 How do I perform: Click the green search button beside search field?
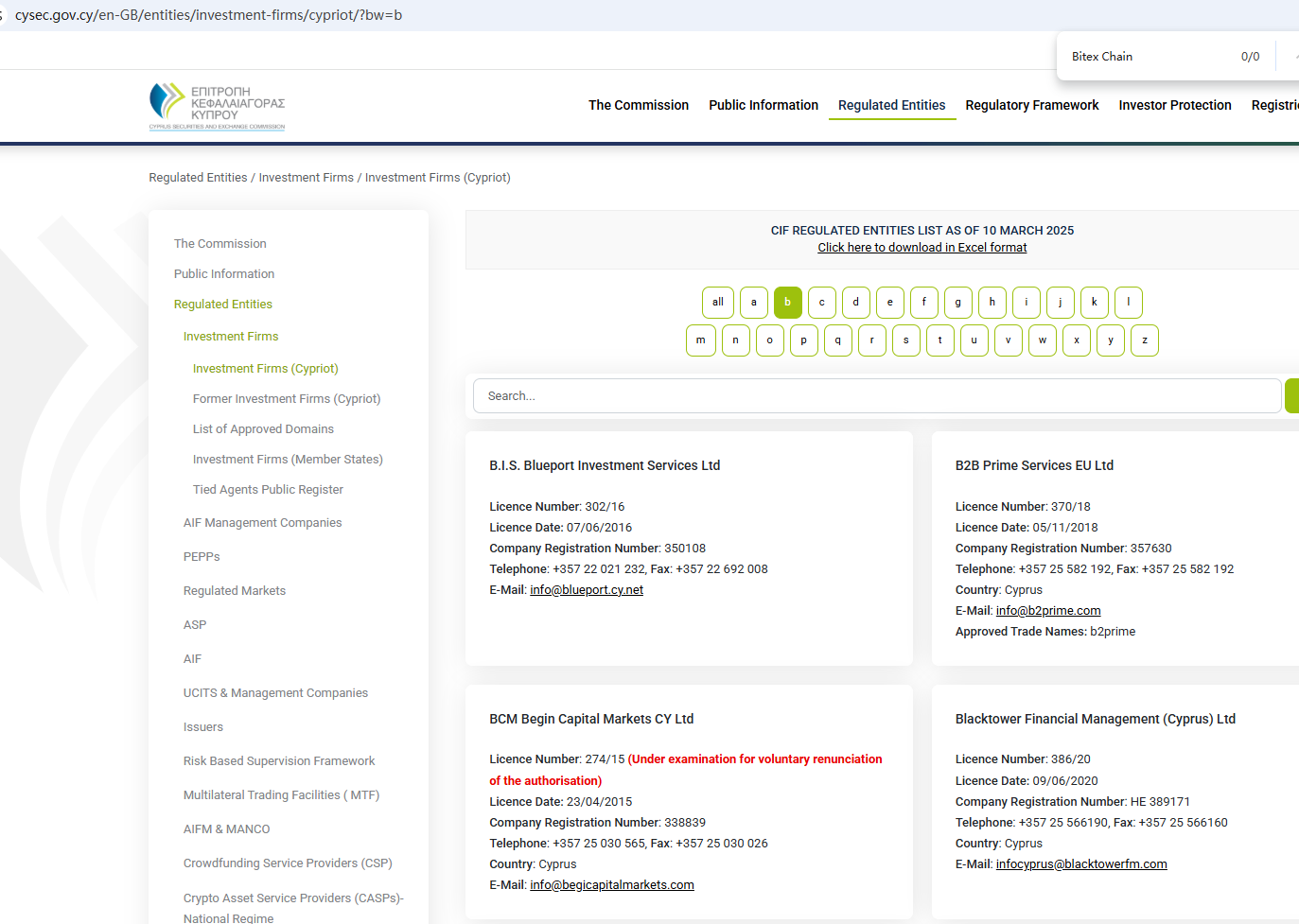1291,396
